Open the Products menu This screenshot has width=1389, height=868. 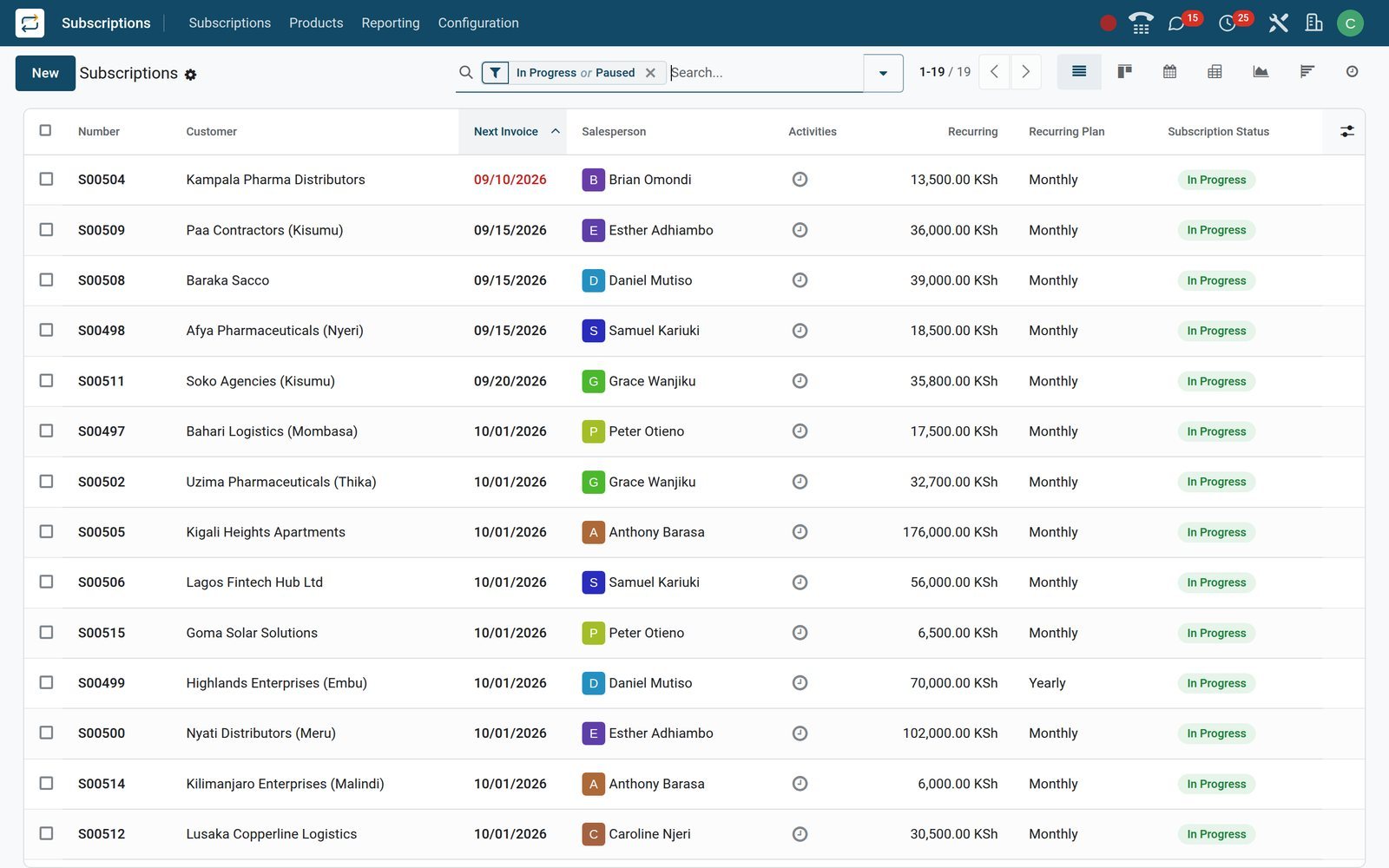(x=316, y=23)
